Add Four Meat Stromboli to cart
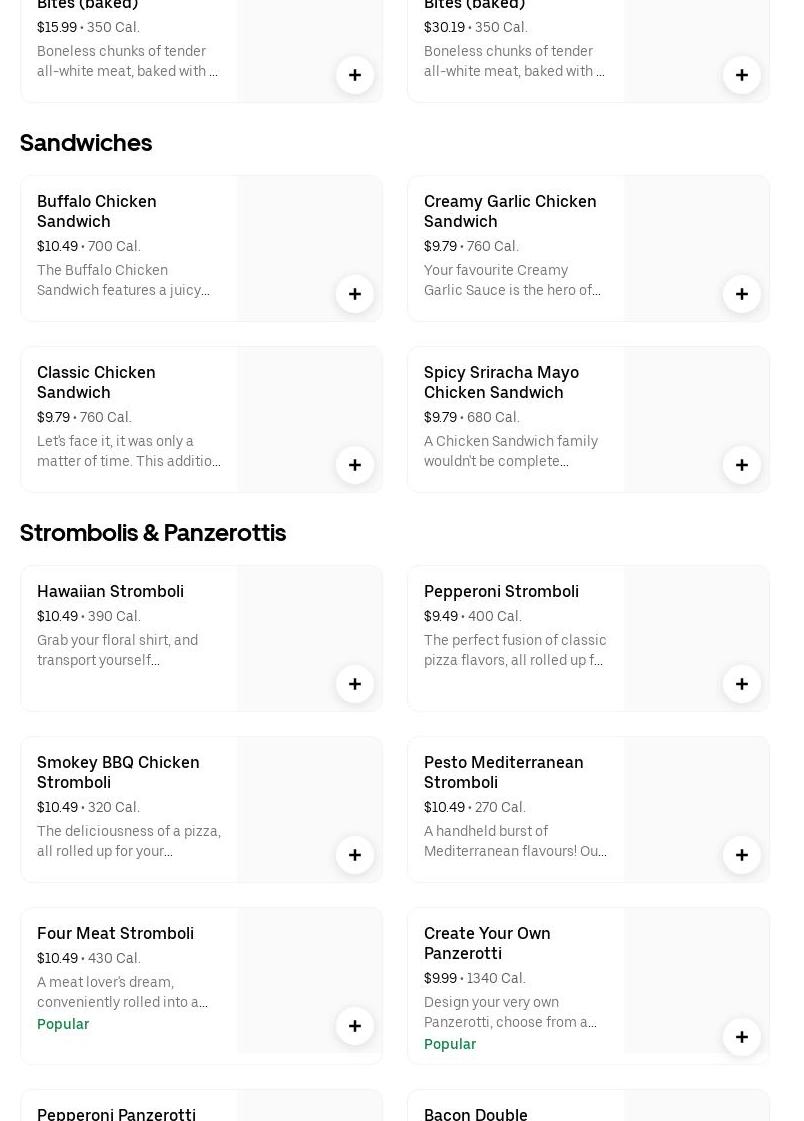The image size is (804, 1121). pyautogui.click(x=355, y=1026)
